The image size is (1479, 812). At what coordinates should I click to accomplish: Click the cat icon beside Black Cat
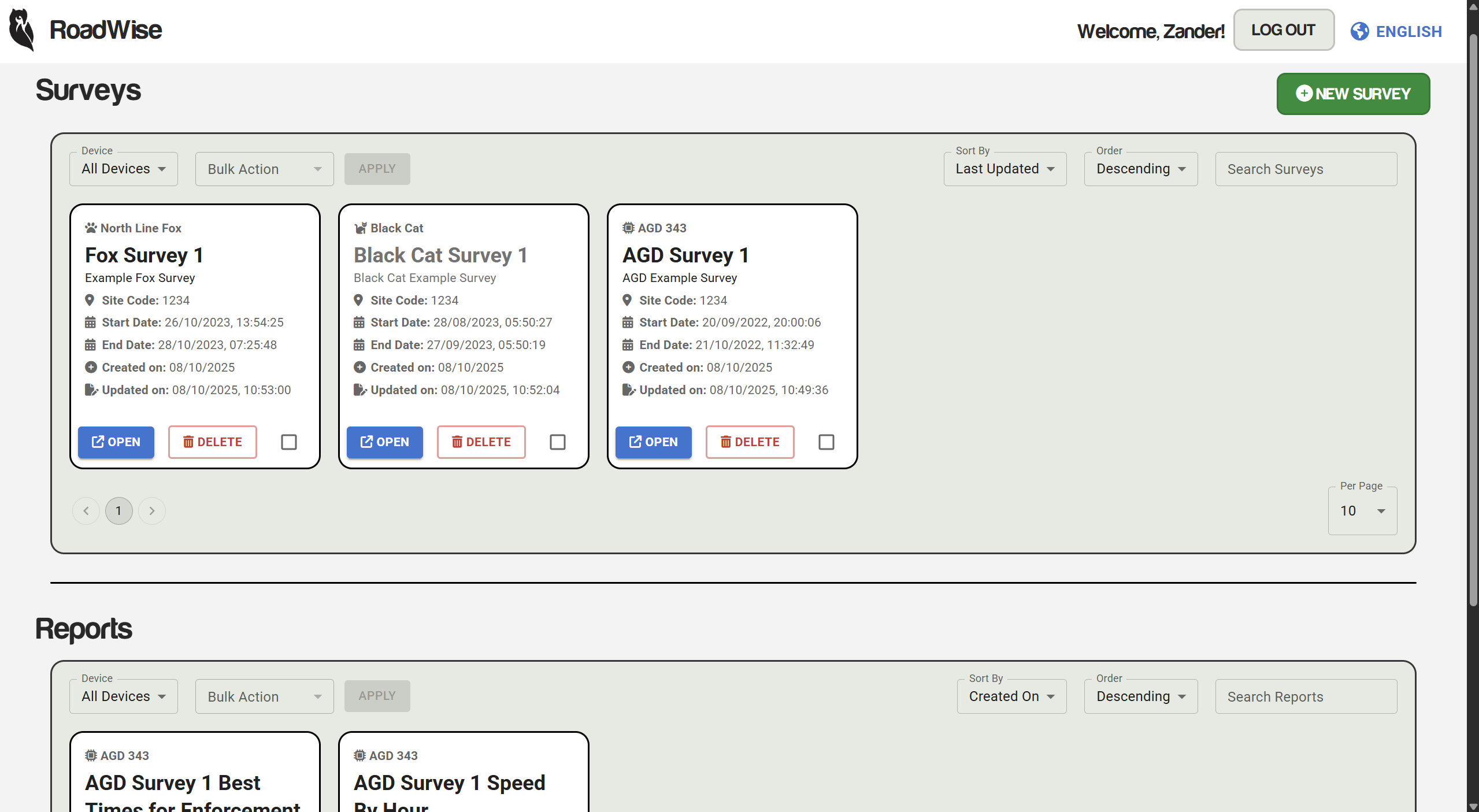click(360, 228)
